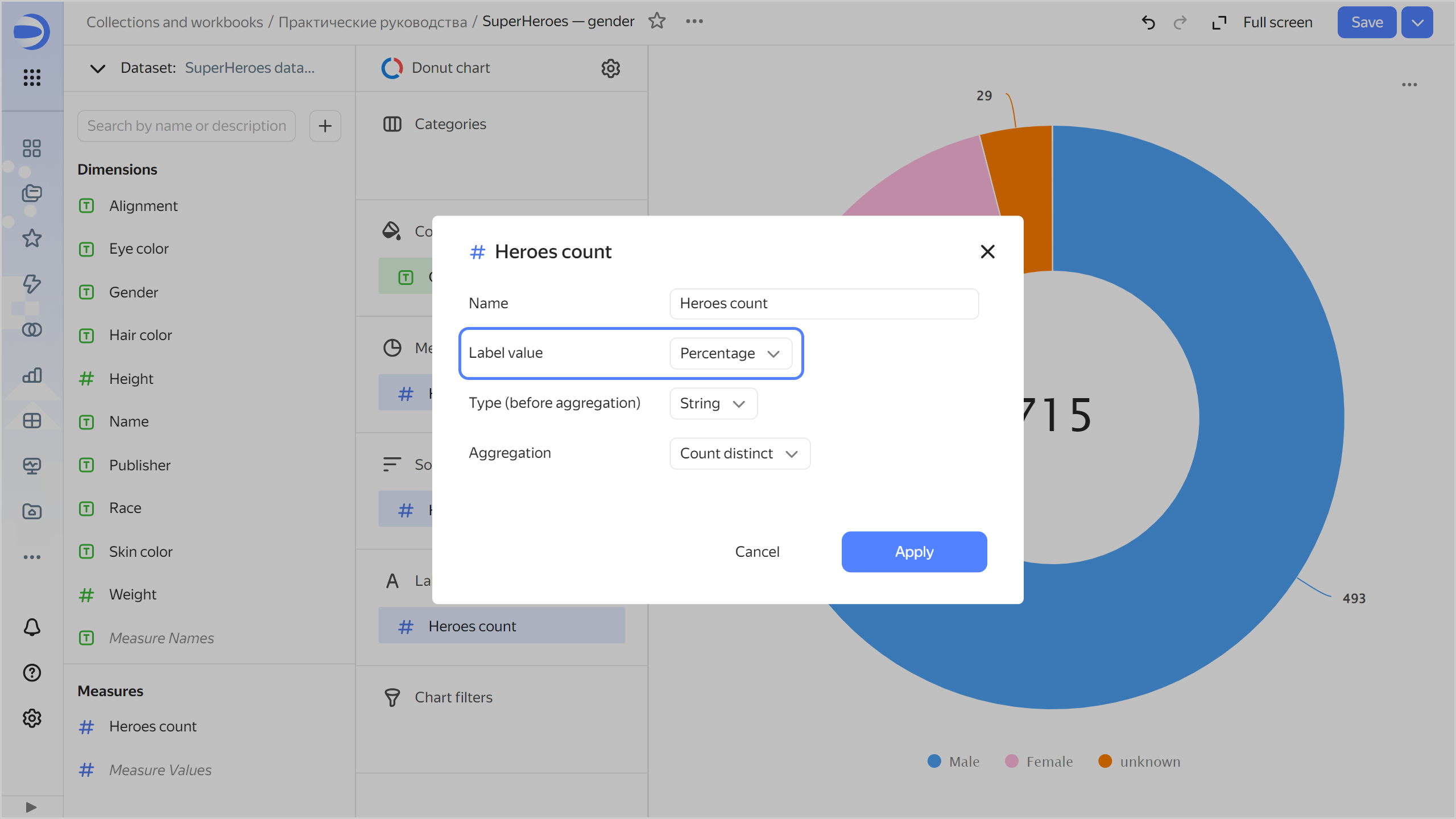Screen dimensions: 1456x819
Task: Open the Label value Percentage dropdown
Action: coord(730,353)
